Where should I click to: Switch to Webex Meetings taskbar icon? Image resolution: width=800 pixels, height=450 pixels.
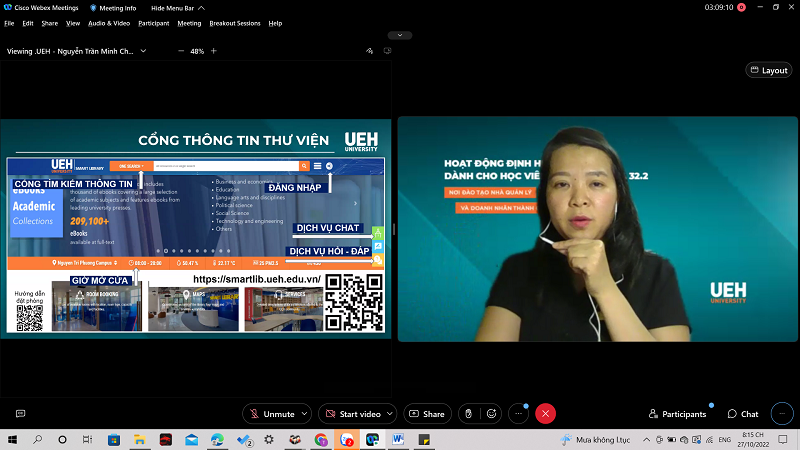pyautogui.click(x=372, y=440)
